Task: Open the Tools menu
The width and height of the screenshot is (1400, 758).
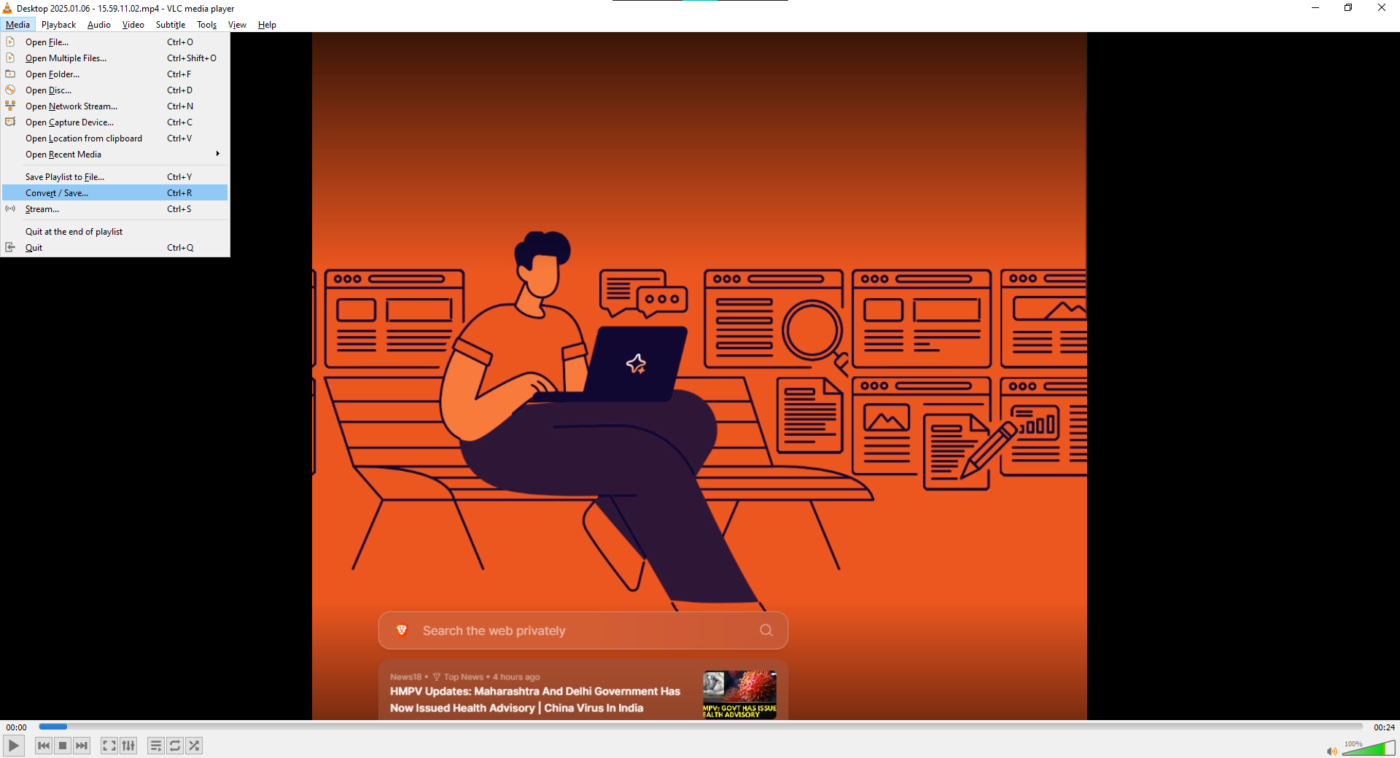Action: (x=206, y=24)
